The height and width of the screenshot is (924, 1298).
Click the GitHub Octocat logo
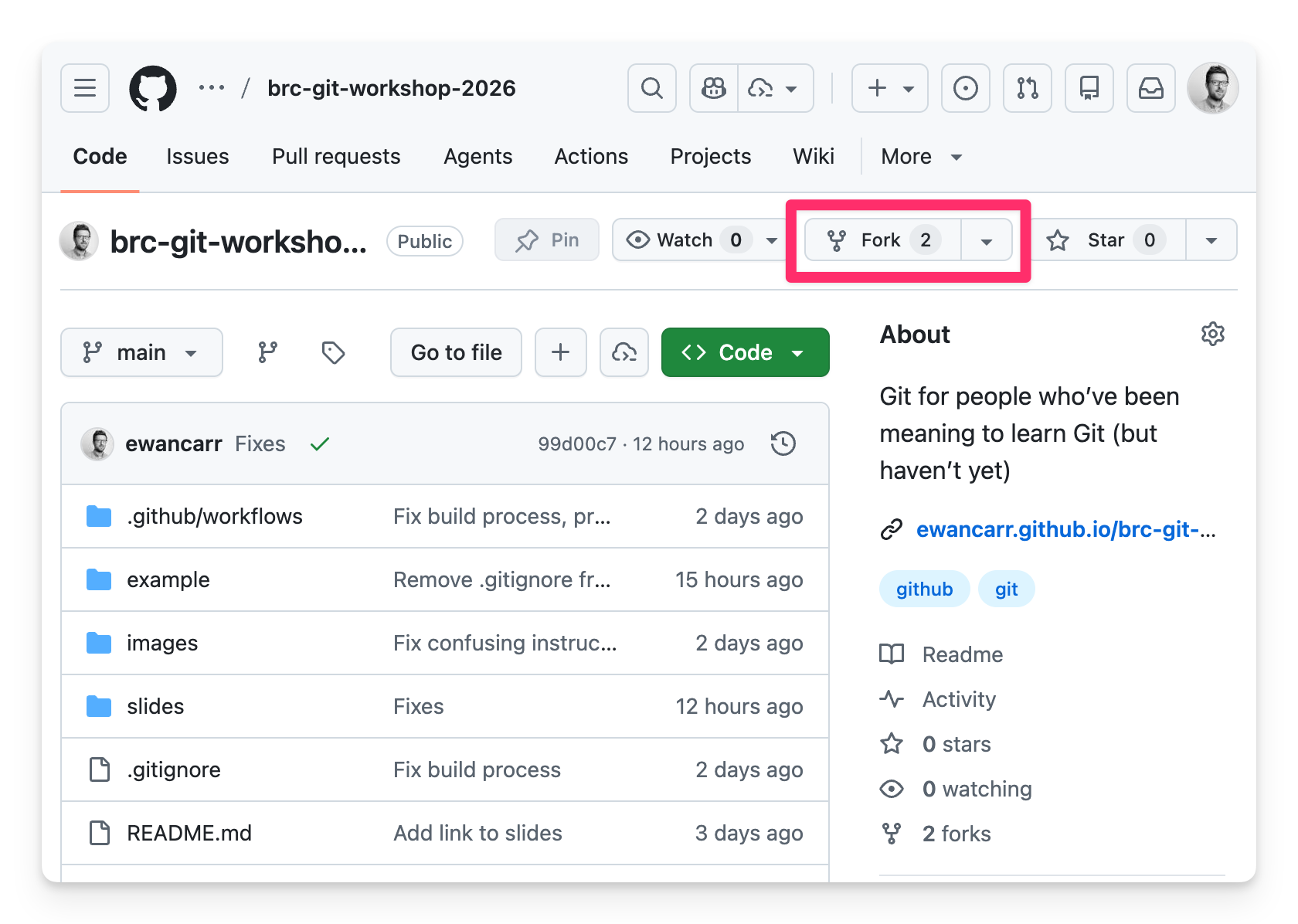click(x=153, y=88)
